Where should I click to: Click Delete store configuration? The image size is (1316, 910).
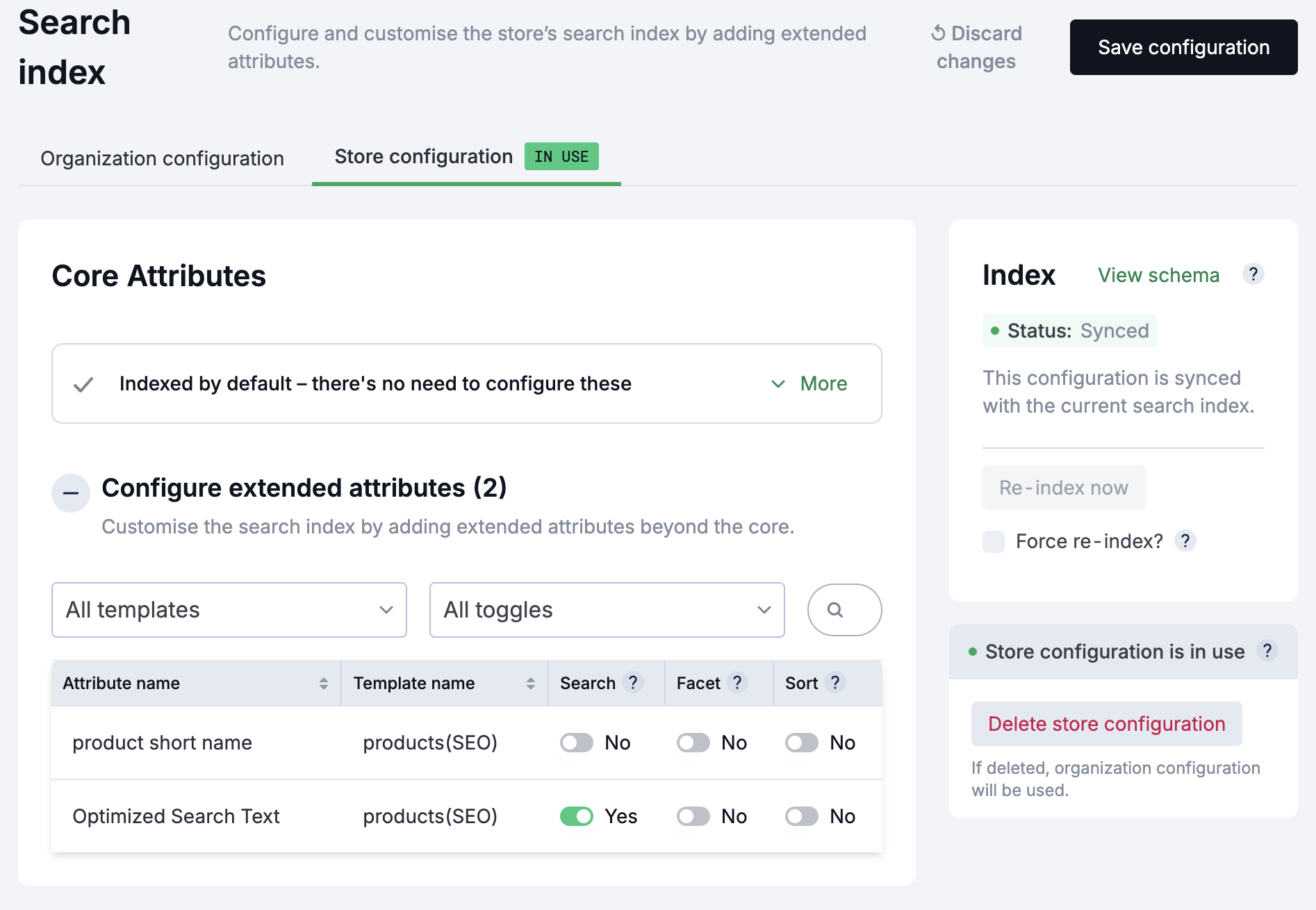[x=1106, y=723]
